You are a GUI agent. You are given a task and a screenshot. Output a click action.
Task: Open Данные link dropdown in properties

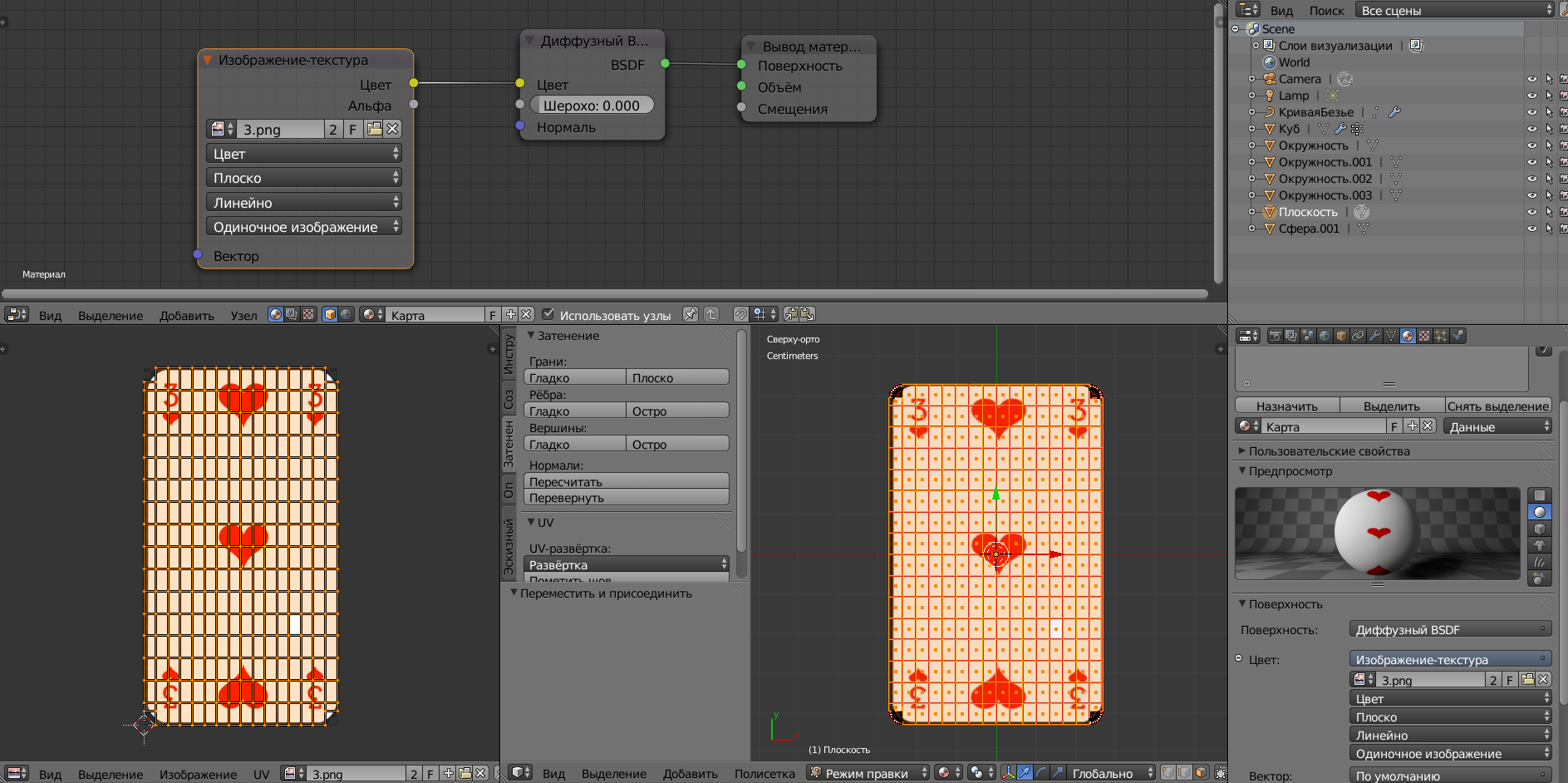1498,426
